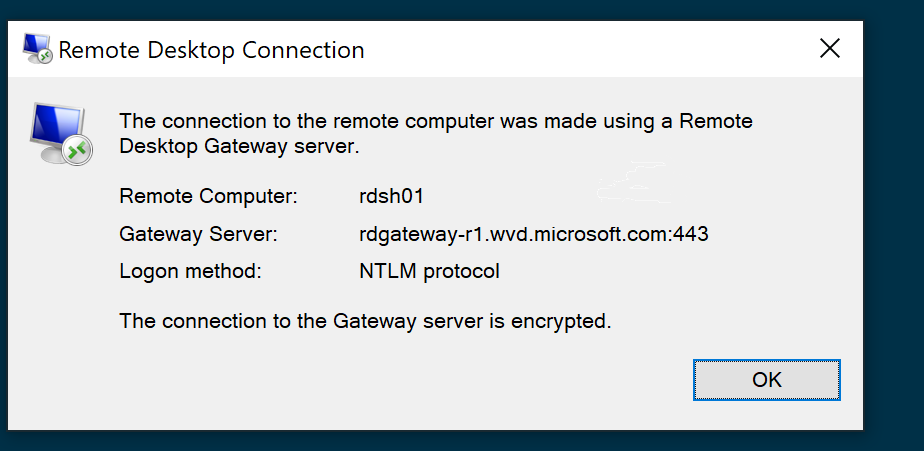924x451 pixels.
Task: Click empty title bar space beside the X
Action: pos(589,49)
